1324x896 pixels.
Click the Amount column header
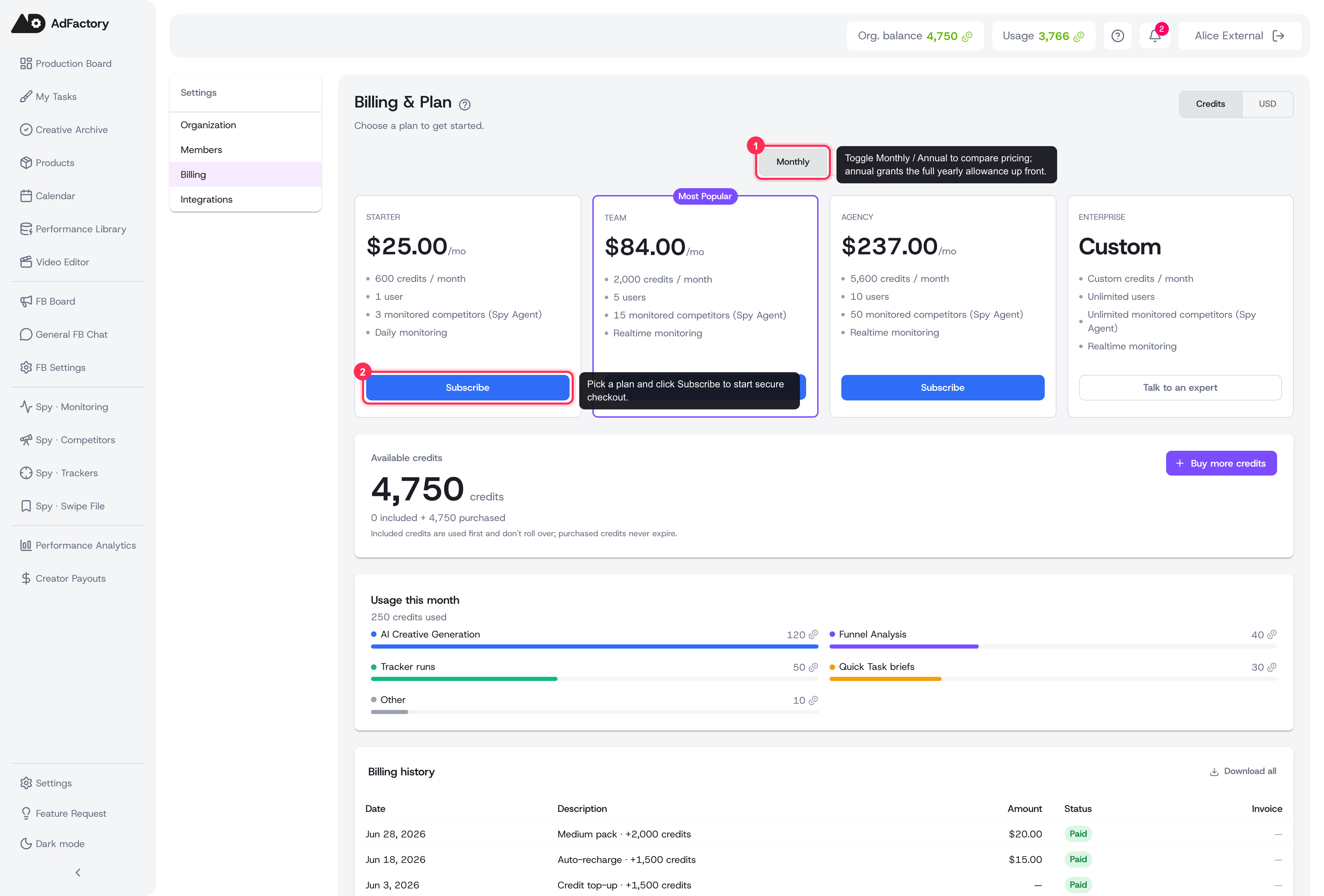pyautogui.click(x=1024, y=808)
